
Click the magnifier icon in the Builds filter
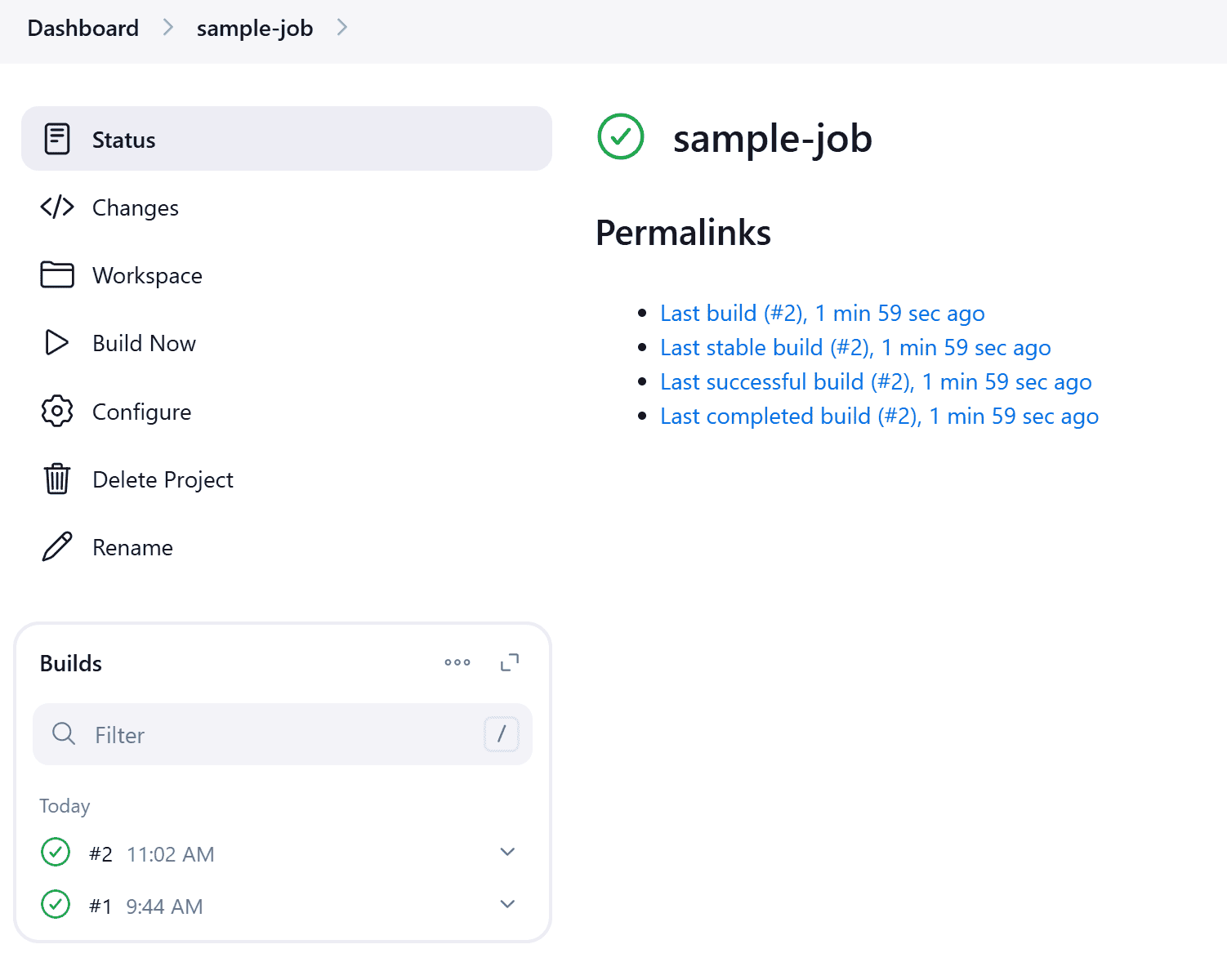[x=64, y=734]
